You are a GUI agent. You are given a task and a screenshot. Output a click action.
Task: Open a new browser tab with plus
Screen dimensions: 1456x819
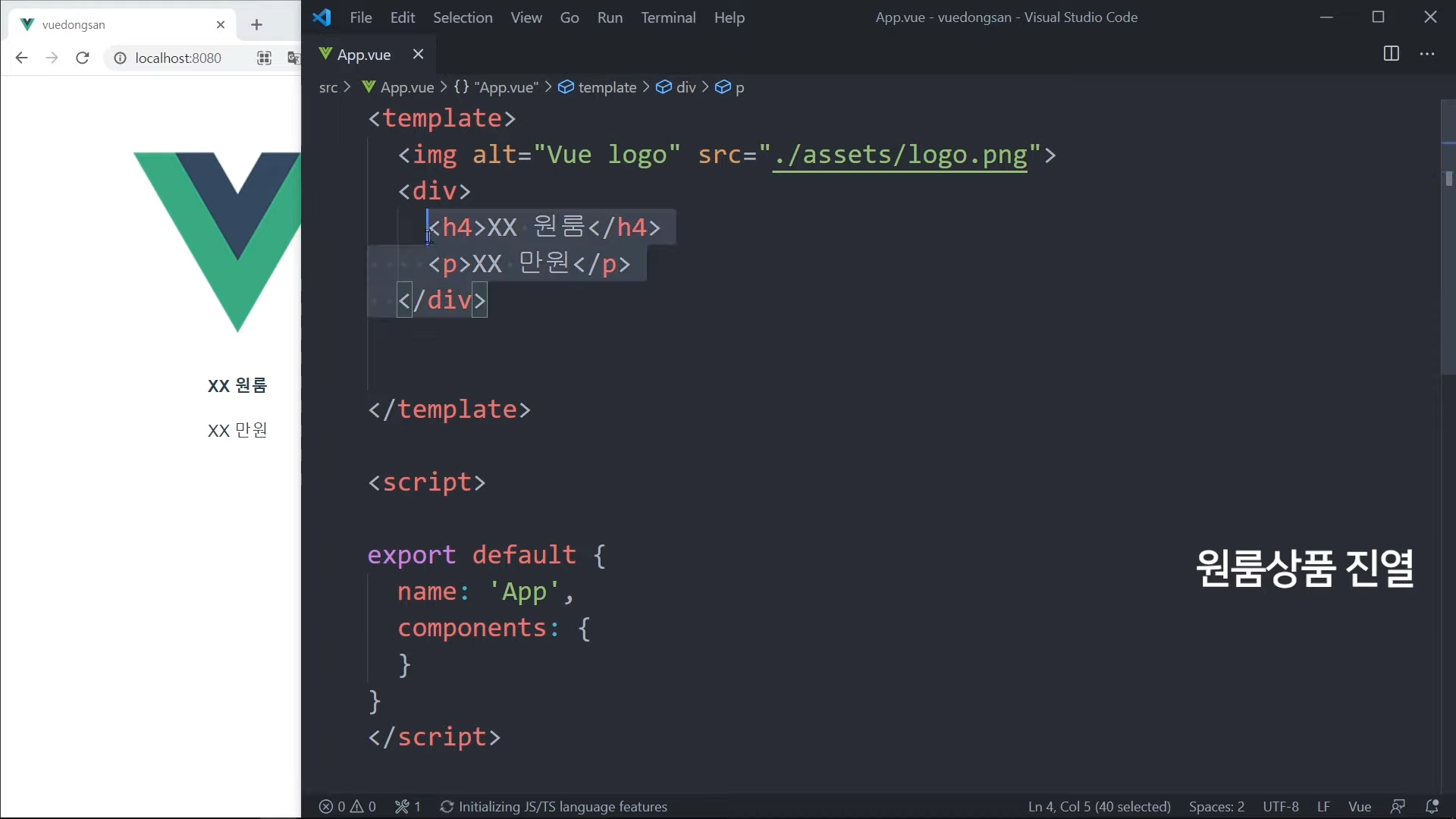point(256,24)
